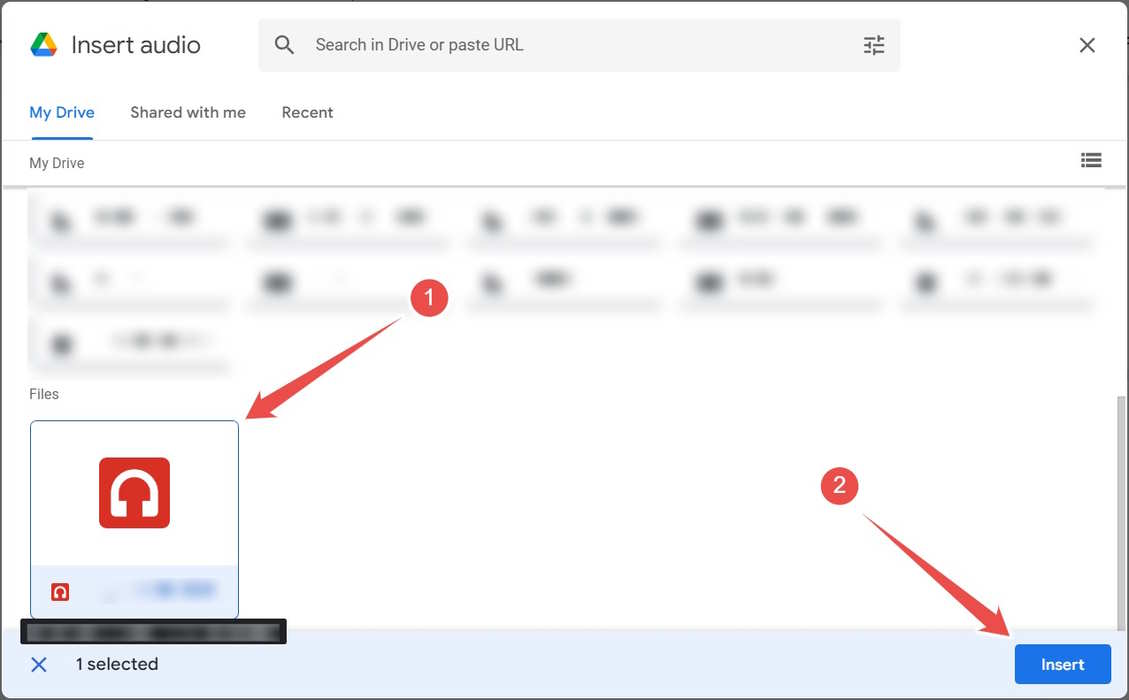Viewport: 1129px width, 700px height.
Task: Click the small headphone icon beside the file name
Action: [x=59, y=590]
